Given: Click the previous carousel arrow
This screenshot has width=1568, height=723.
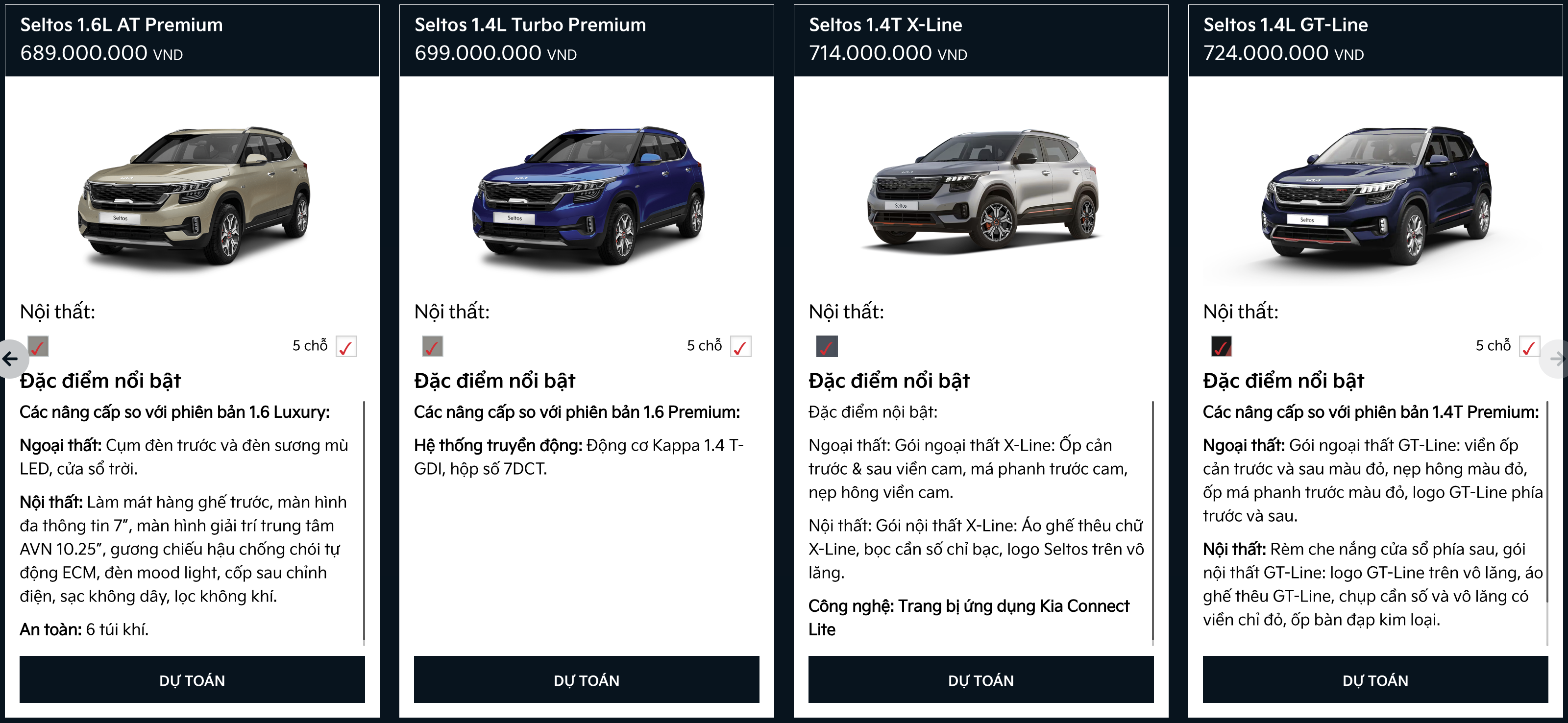Looking at the screenshot, I should coord(11,359).
